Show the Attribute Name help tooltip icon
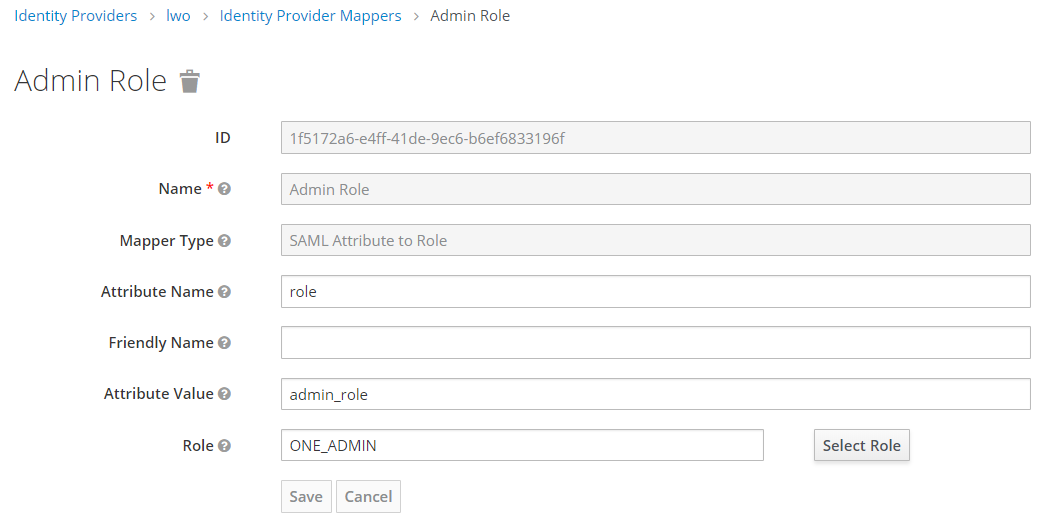The image size is (1044, 523). tap(225, 292)
